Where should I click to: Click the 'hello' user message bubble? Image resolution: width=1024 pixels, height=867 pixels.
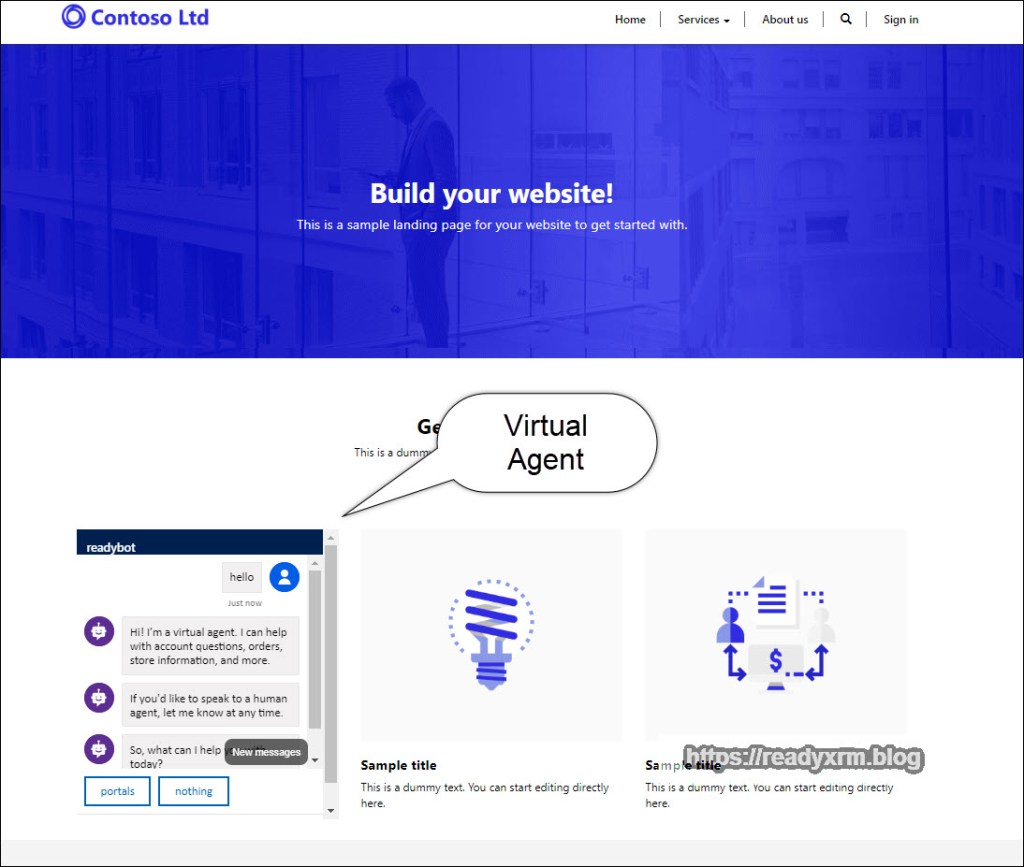pyautogui.click(x=242, y=577)
